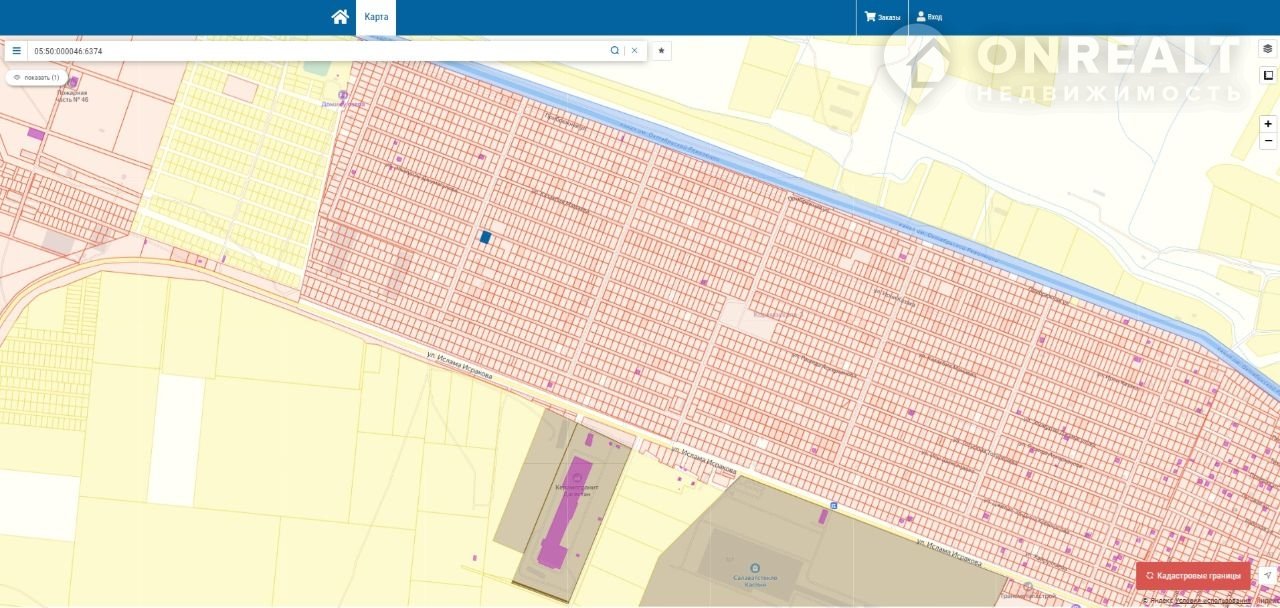Open the Вход login link
Image resolution: width=1280 pixels, height=608 pixels.
[929, 17]
